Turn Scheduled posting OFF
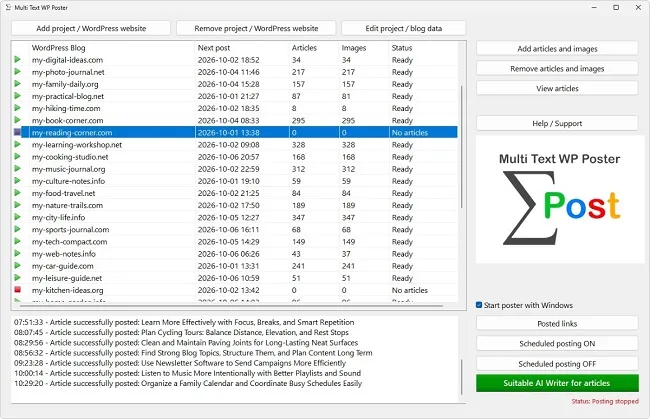 coord(557,363)
